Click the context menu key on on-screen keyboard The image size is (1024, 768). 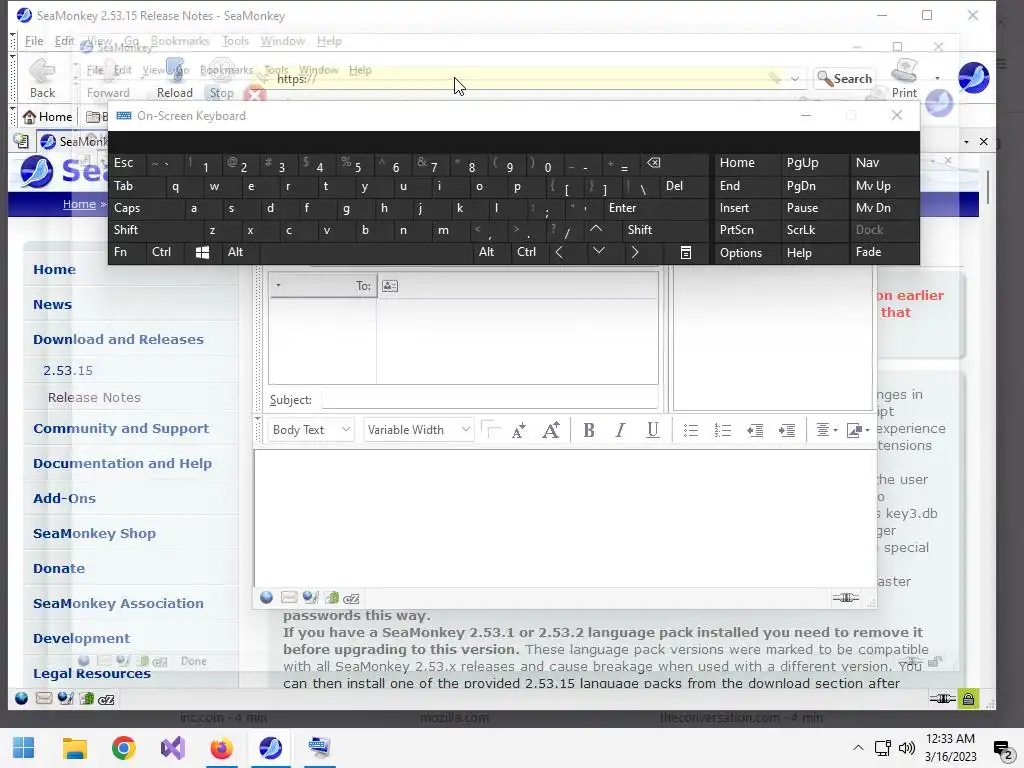(x=686, y=252)
